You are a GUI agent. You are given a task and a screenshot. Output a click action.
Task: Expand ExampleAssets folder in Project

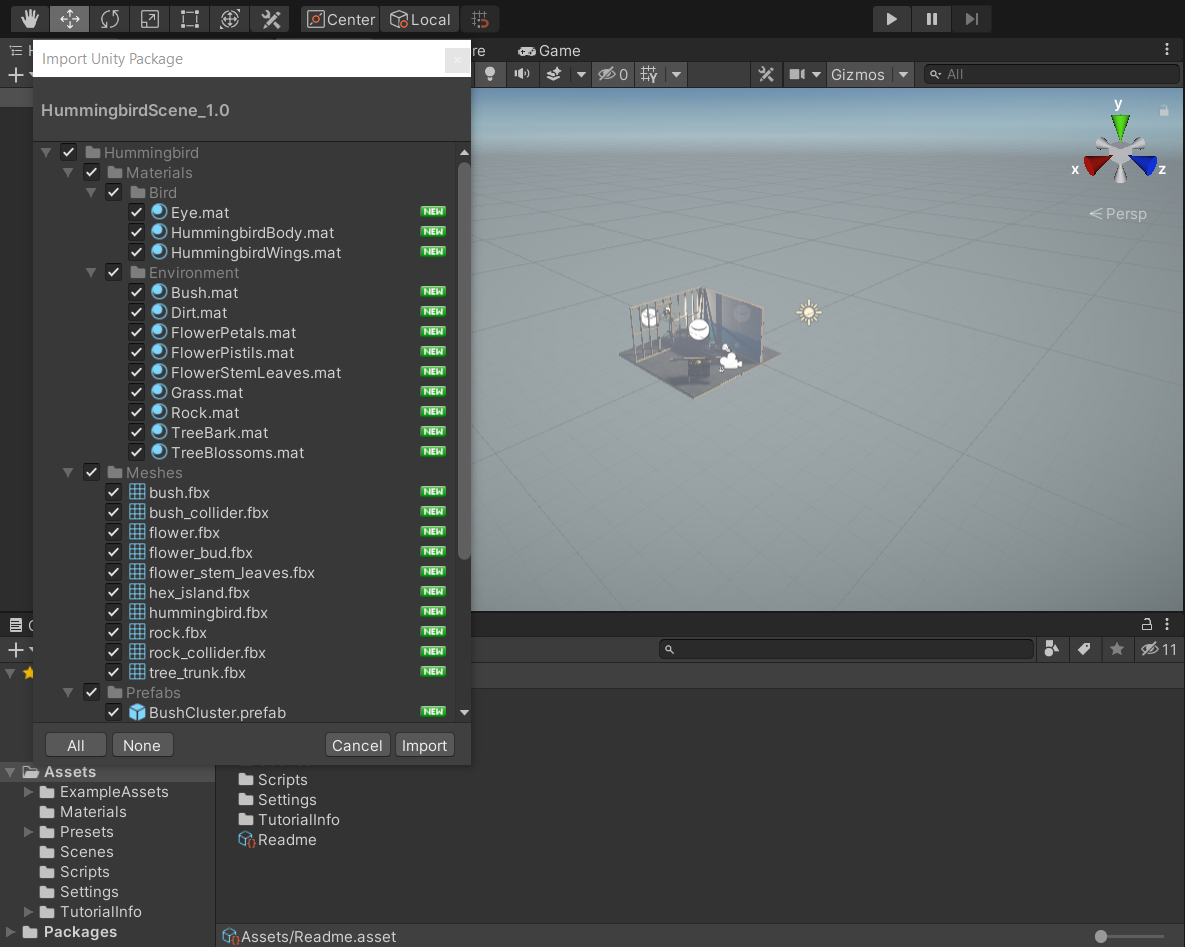point(29,791)
